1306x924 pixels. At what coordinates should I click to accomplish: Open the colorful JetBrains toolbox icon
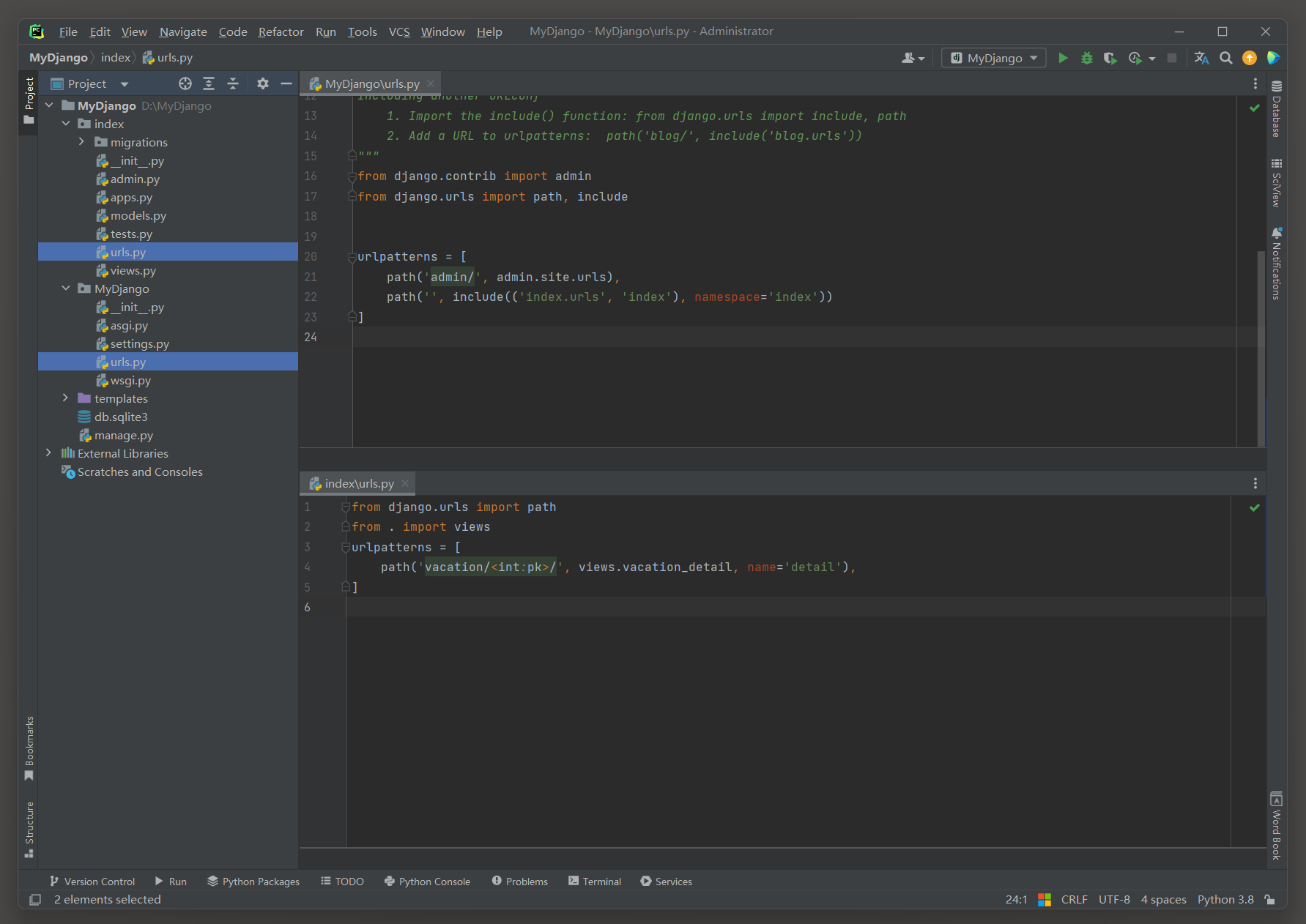pos(1273,58)
